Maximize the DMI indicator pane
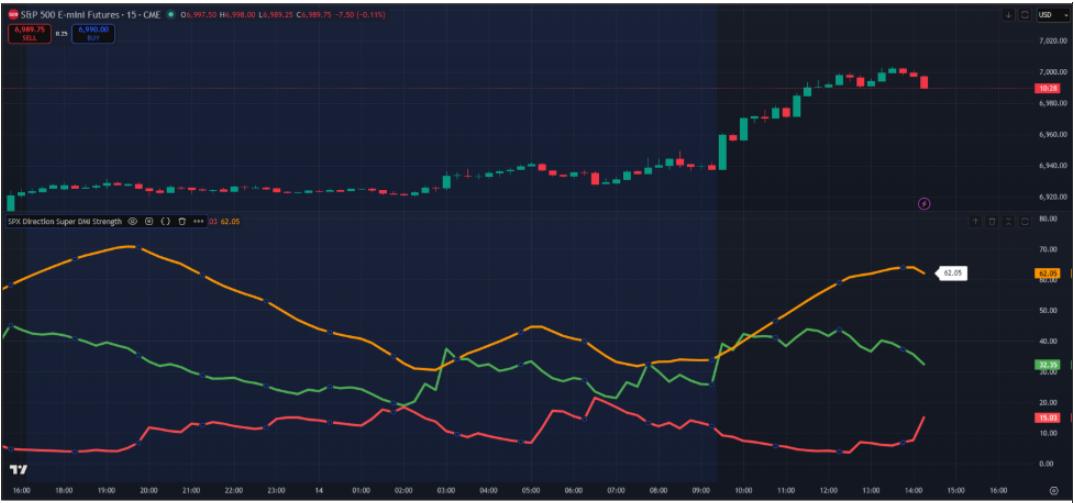Viewport: 1075px width, 503px height. [1025, 221]
